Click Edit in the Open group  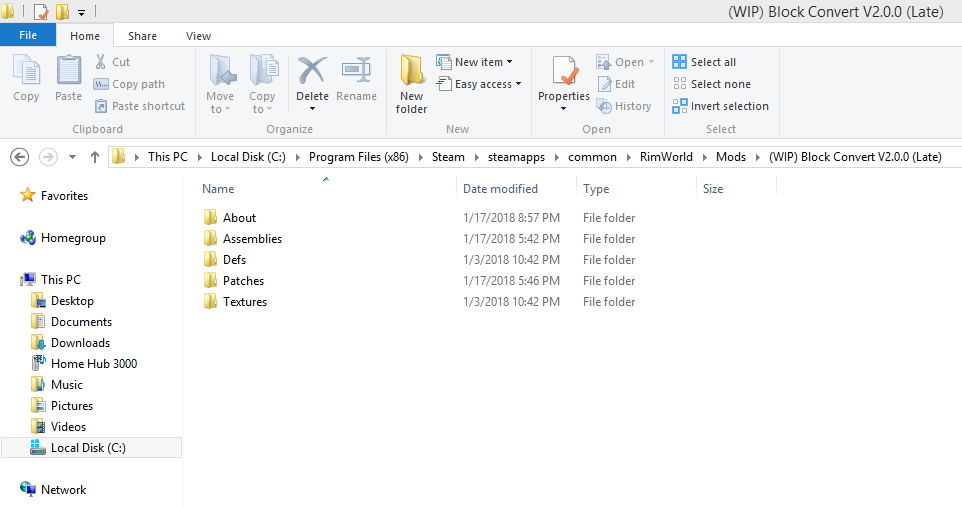click(x=616, y=84)
